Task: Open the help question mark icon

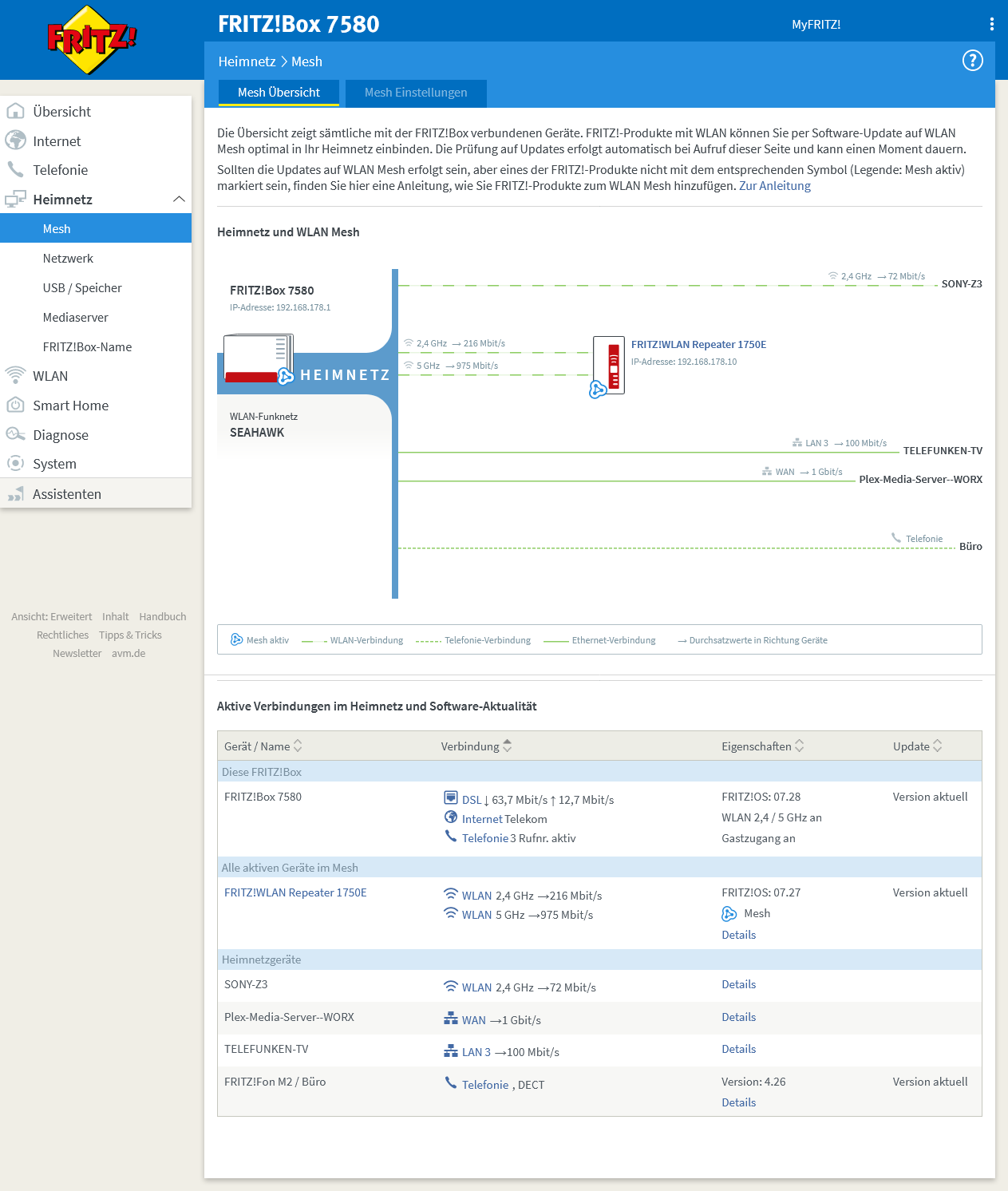Action: pyautogui.click(x=972, y=61)
